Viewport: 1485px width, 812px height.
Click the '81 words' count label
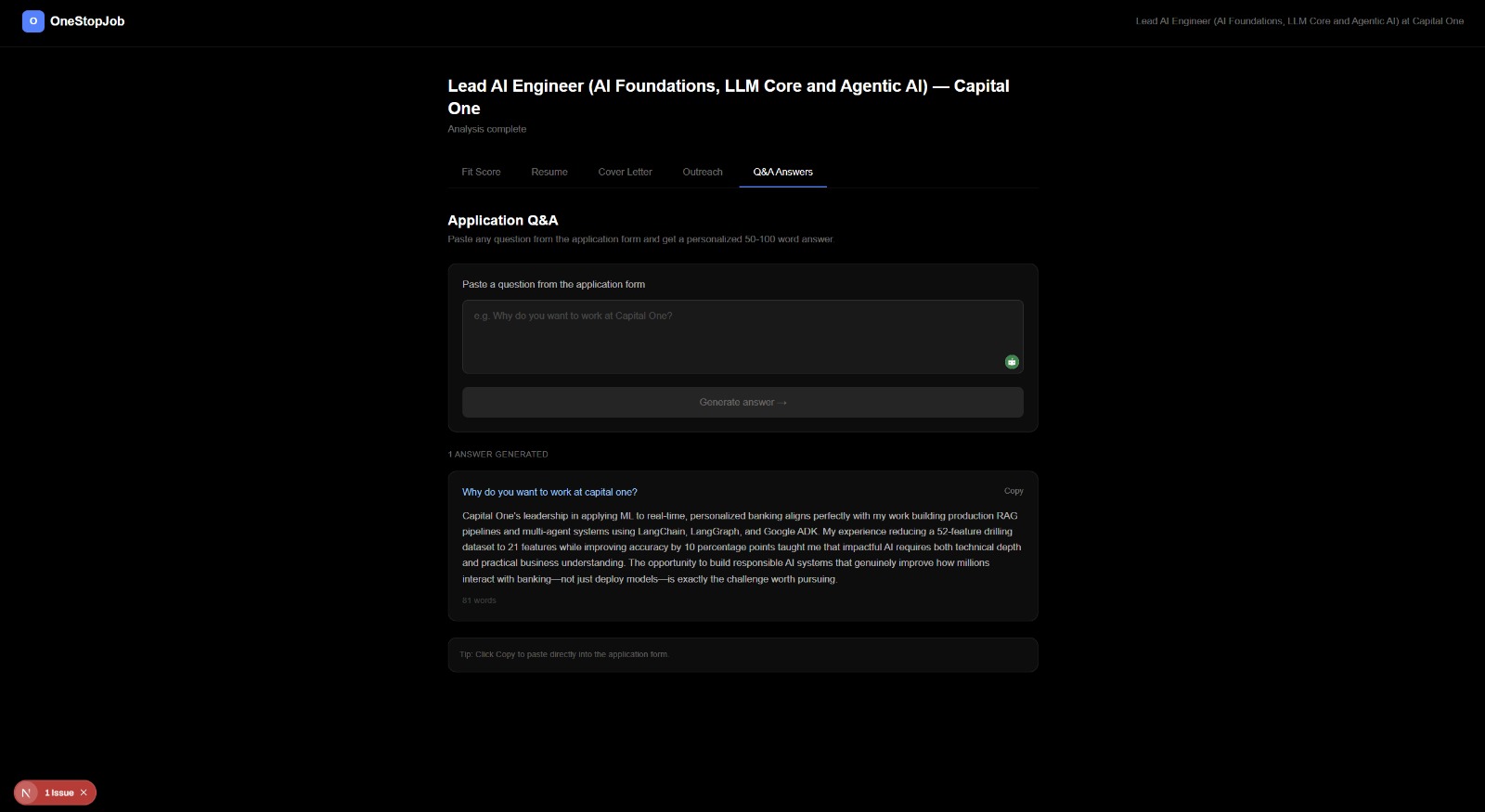479,600
